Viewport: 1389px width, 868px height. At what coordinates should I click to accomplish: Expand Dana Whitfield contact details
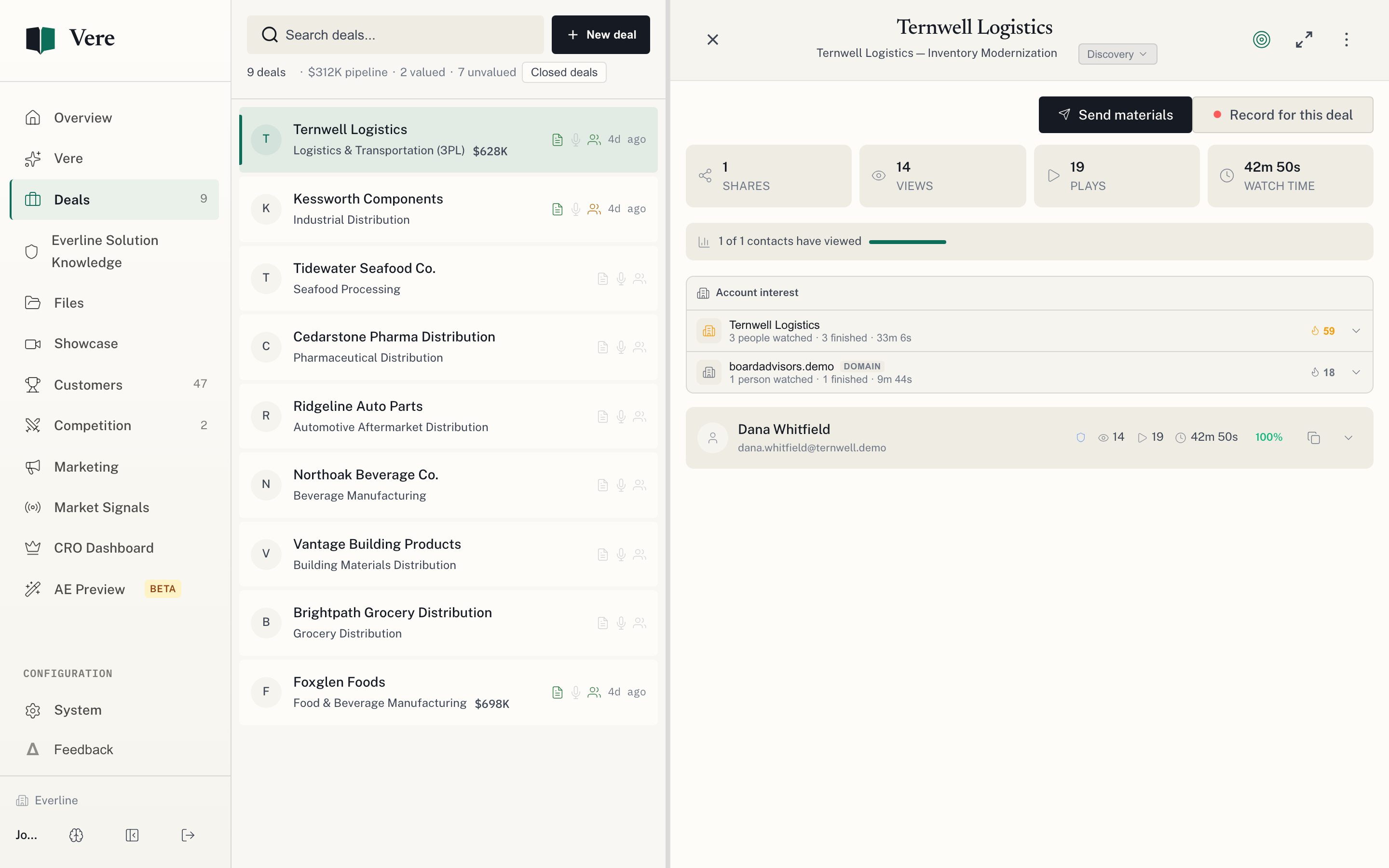(x=1348, y=438)
